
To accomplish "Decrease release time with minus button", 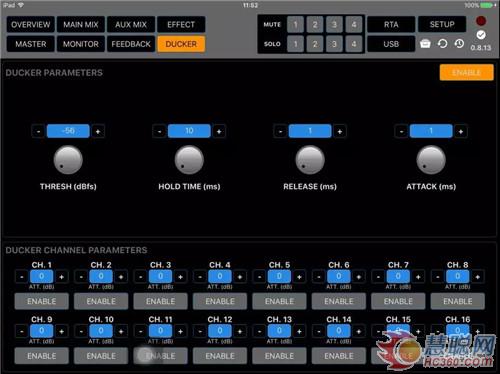I will pyautogui.click(x=280, y=131).
